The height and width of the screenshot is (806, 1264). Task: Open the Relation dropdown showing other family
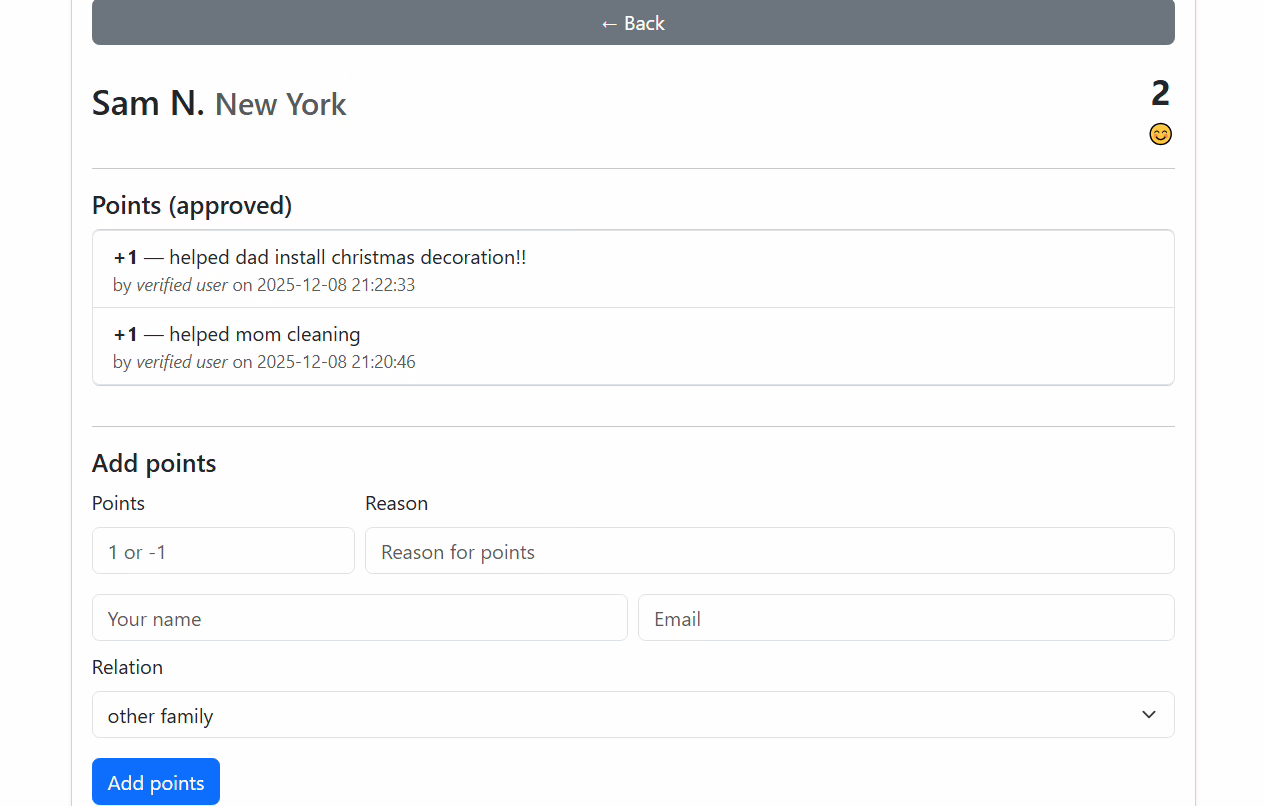(x=633, y=715)
